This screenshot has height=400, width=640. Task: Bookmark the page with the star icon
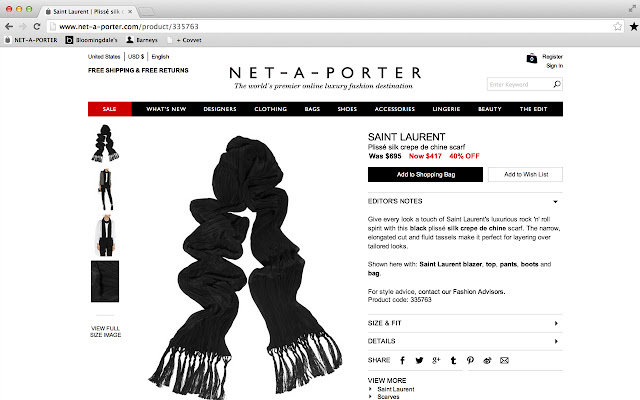618,27
